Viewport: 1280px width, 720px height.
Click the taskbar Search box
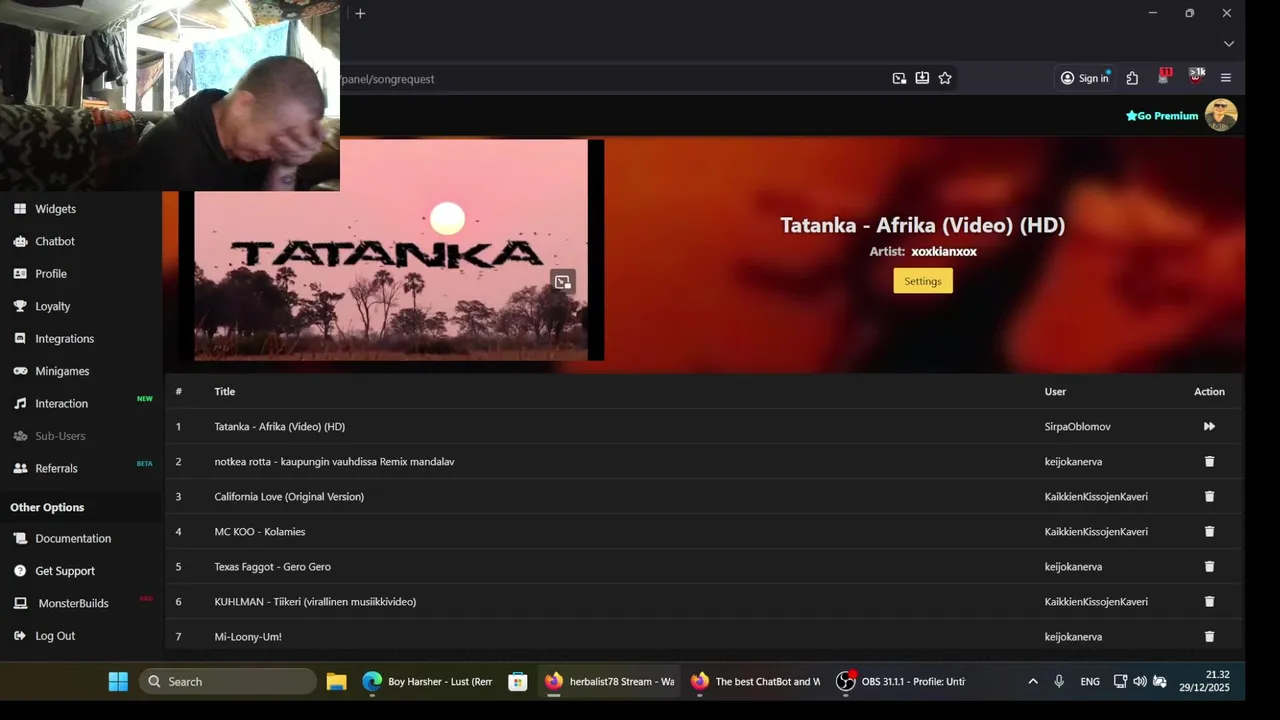228,681
